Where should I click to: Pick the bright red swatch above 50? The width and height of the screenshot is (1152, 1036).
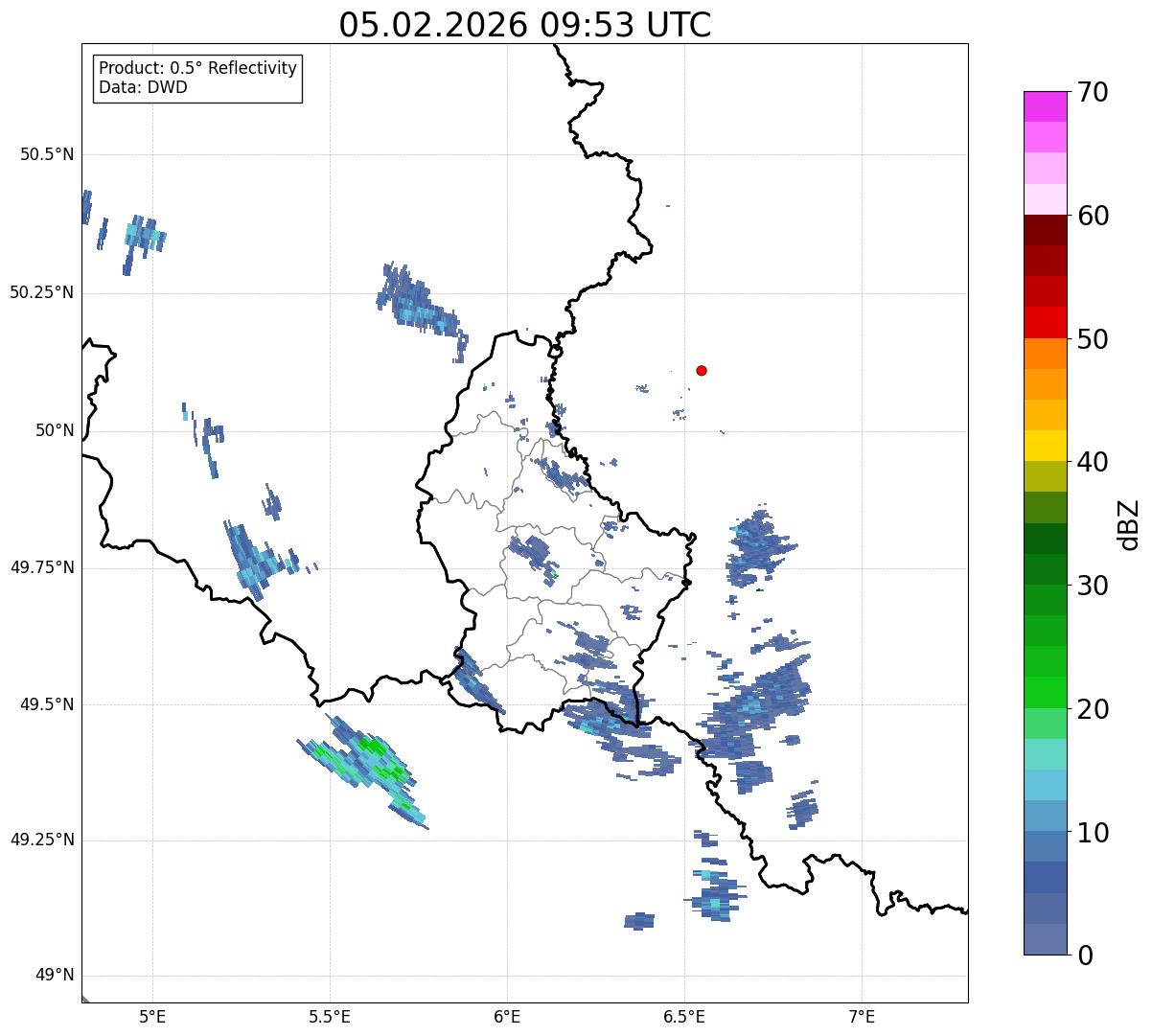1046,322
